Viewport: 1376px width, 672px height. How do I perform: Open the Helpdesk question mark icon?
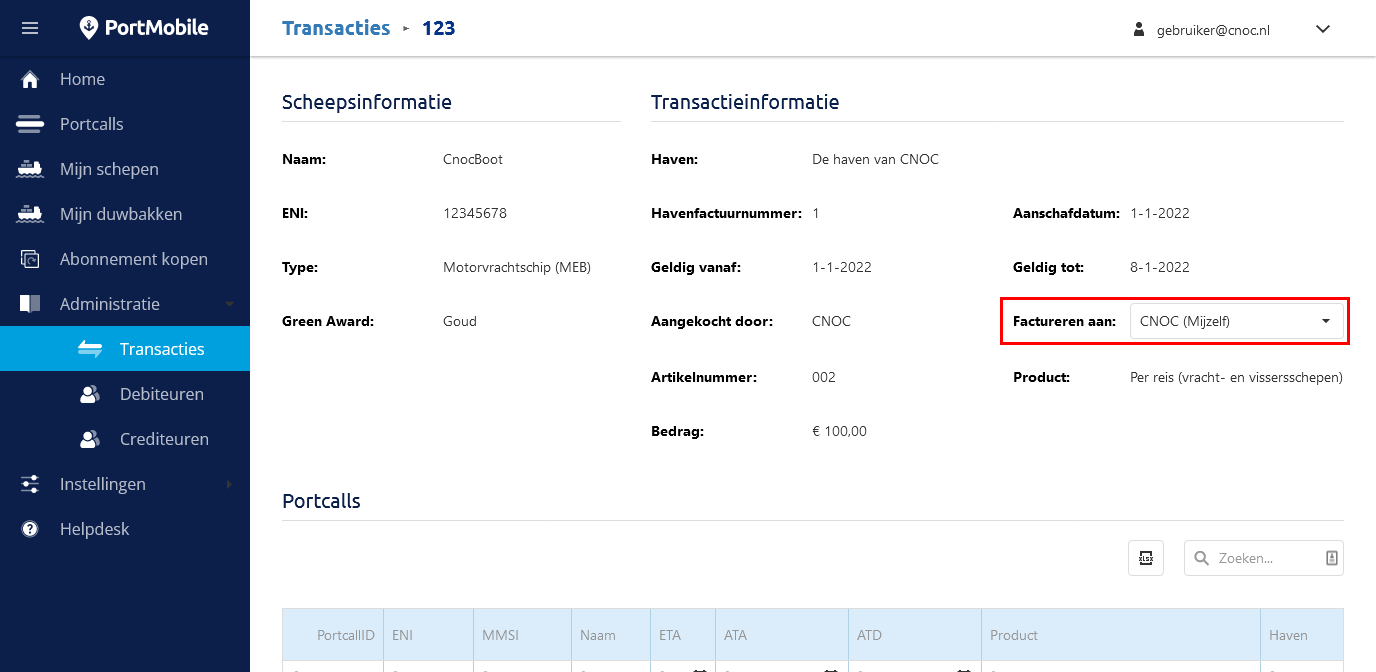coord(30,529)
